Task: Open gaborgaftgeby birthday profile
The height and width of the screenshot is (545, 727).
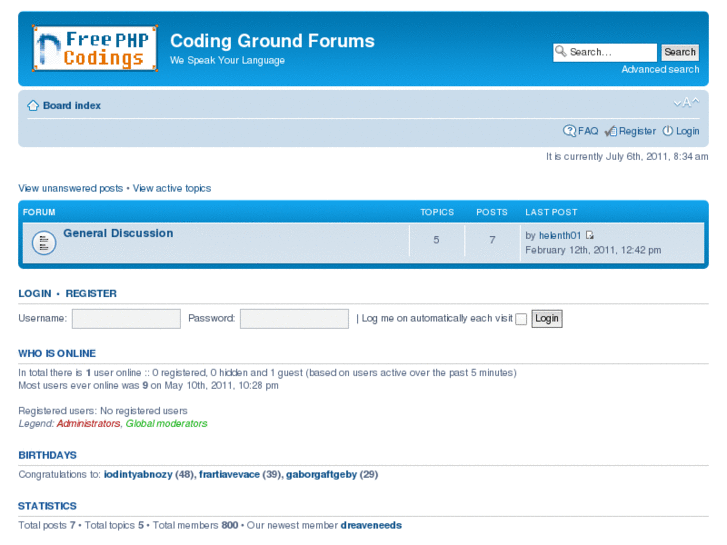Action: tap(321, 474)
